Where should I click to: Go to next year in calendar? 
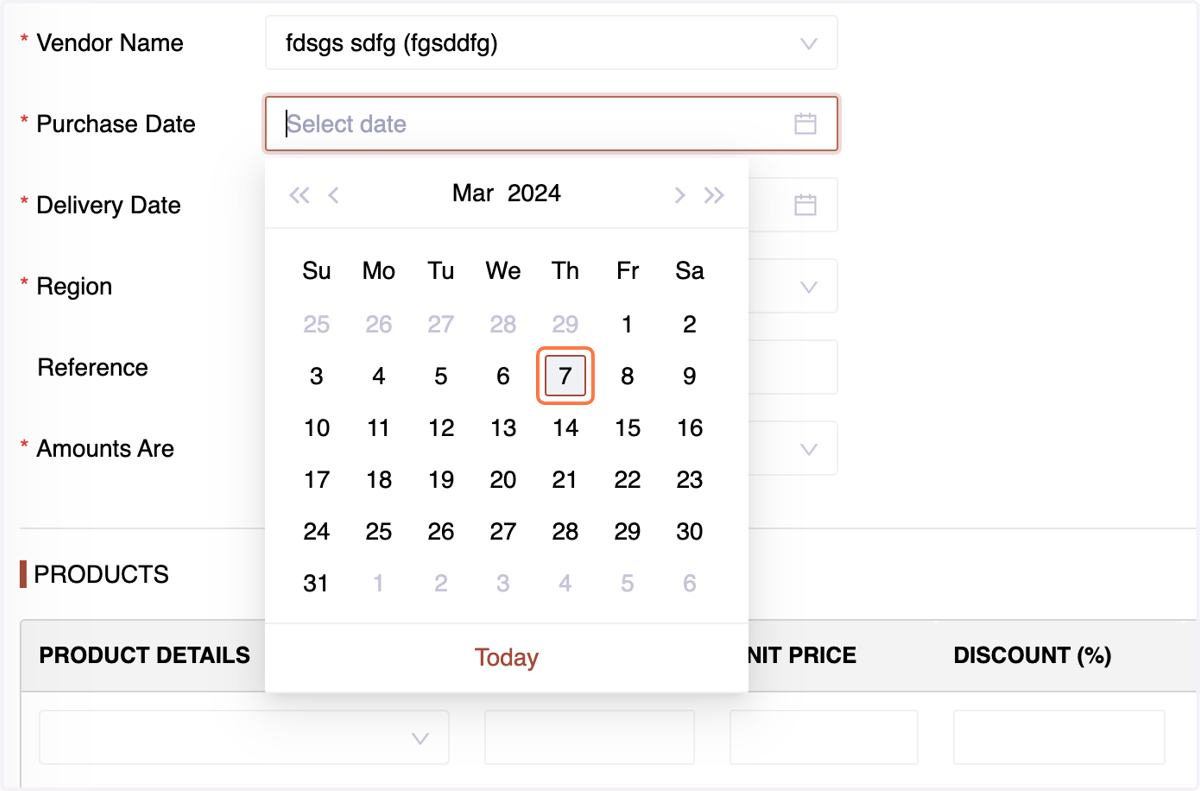(x=714, y=194)
